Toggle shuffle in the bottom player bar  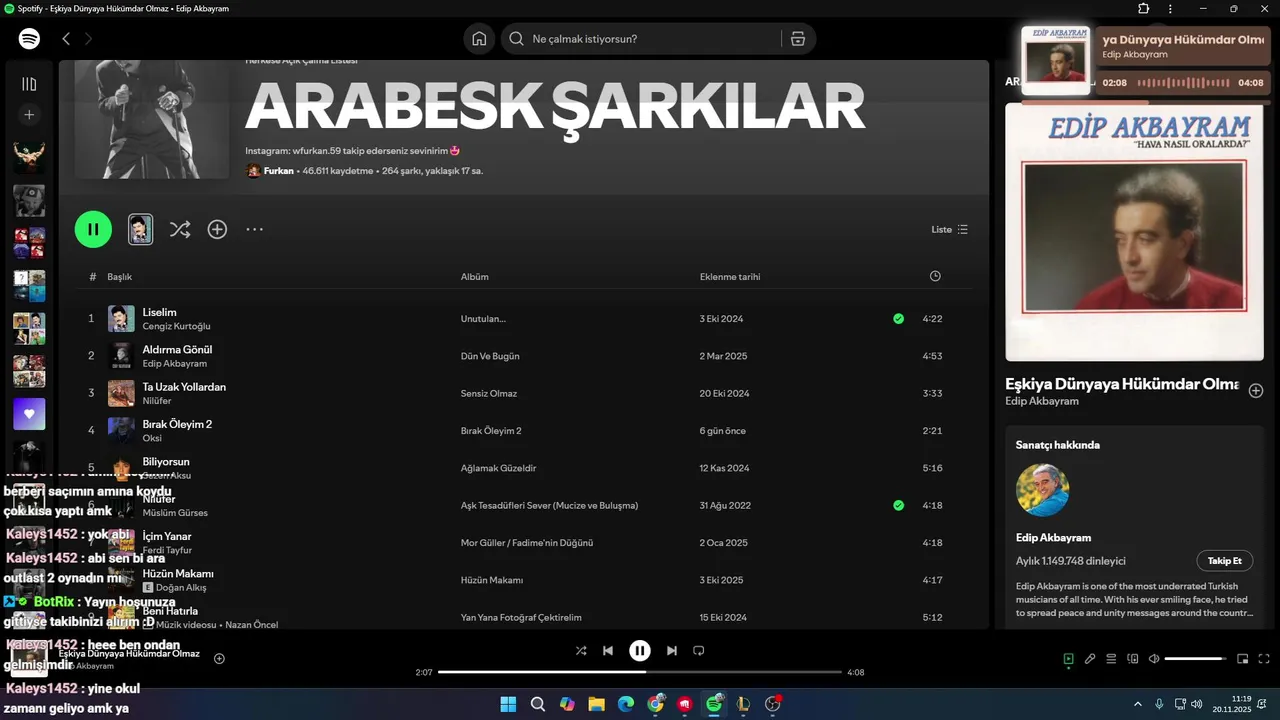point(581,651)
